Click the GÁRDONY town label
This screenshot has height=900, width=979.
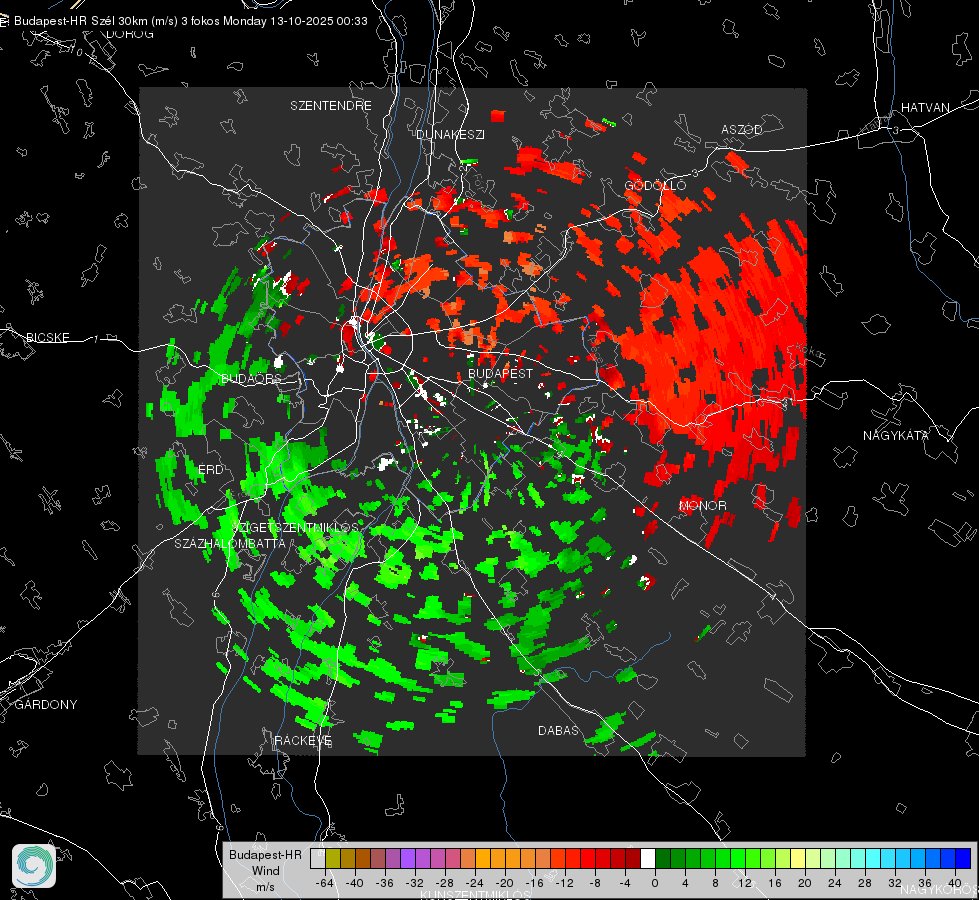point(46,705)
